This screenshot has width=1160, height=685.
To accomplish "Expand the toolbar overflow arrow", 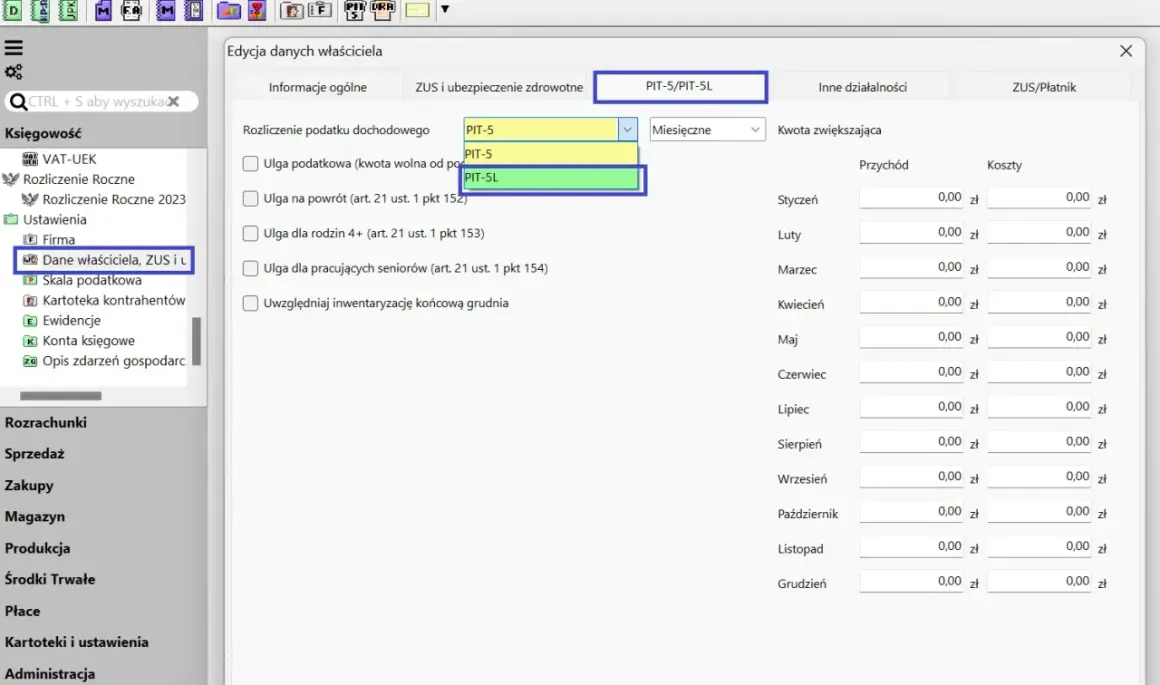I will [x=445, y=10].
